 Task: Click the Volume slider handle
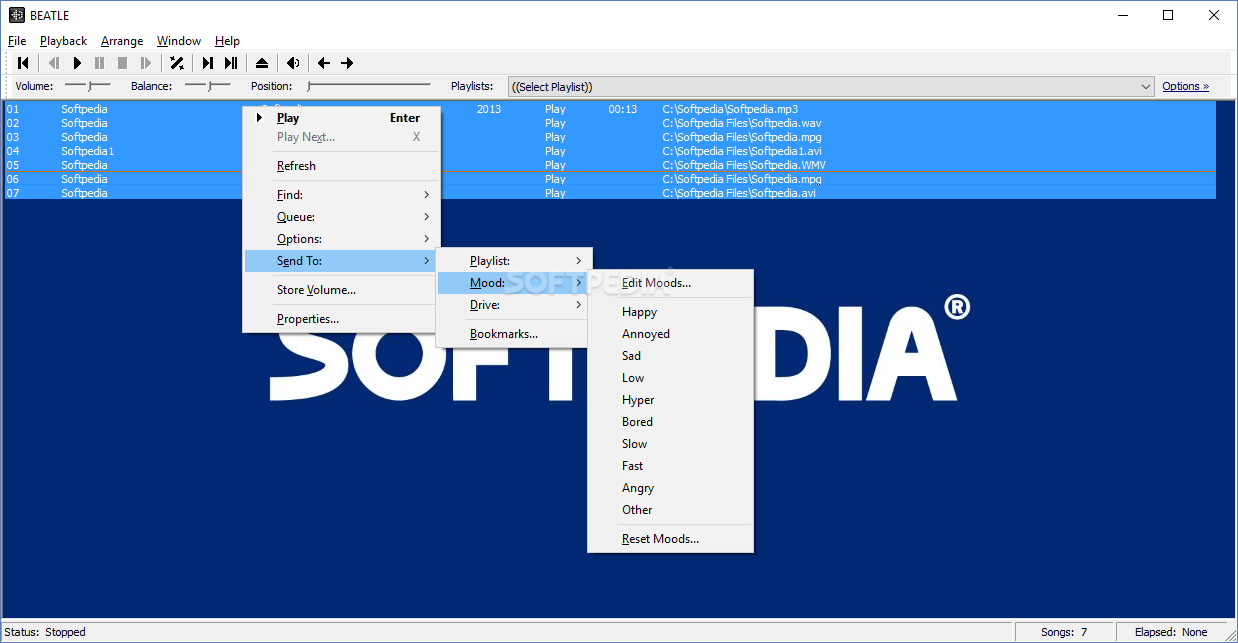(90, 86)
